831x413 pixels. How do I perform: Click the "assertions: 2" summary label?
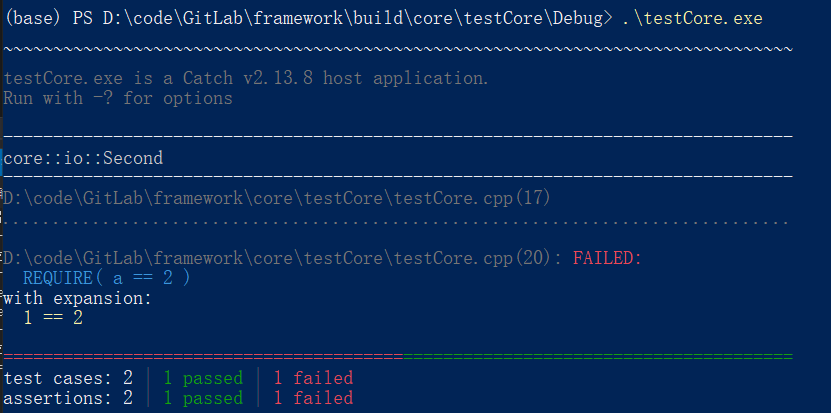coord(68,398)
